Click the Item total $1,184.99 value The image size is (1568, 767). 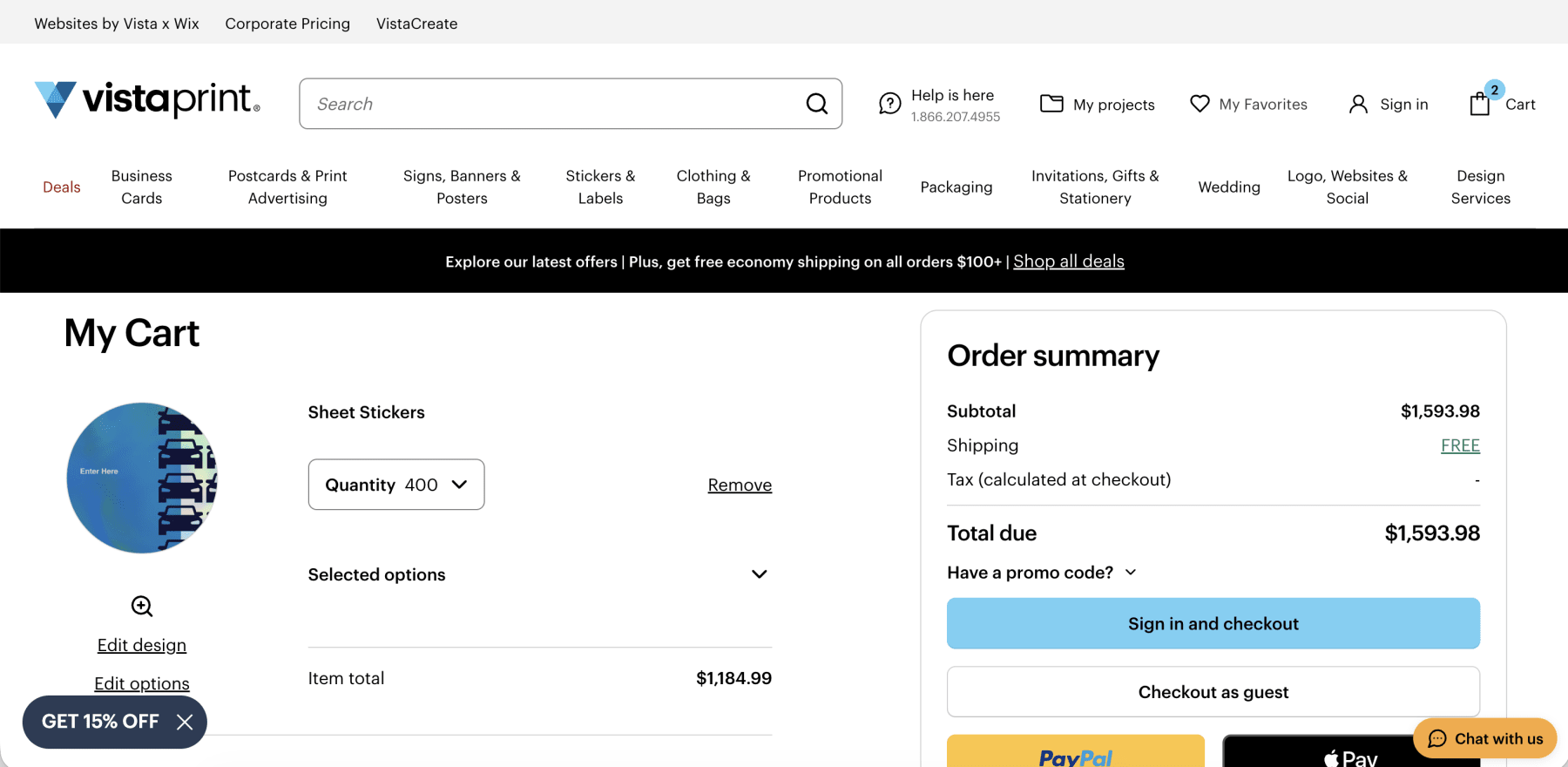click(733, 678)
